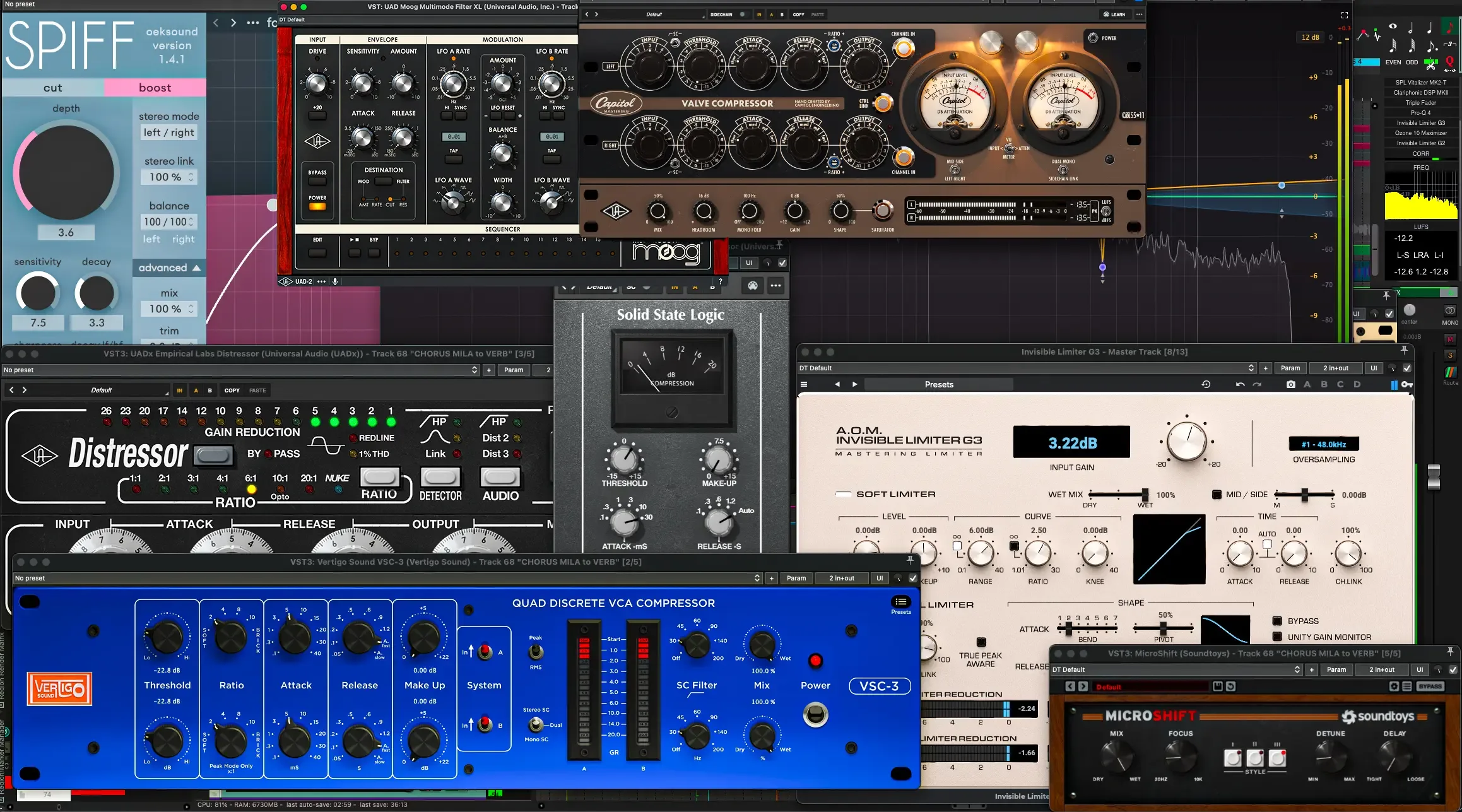Click the palette icon above the SSL compressor

coord(753,286)
